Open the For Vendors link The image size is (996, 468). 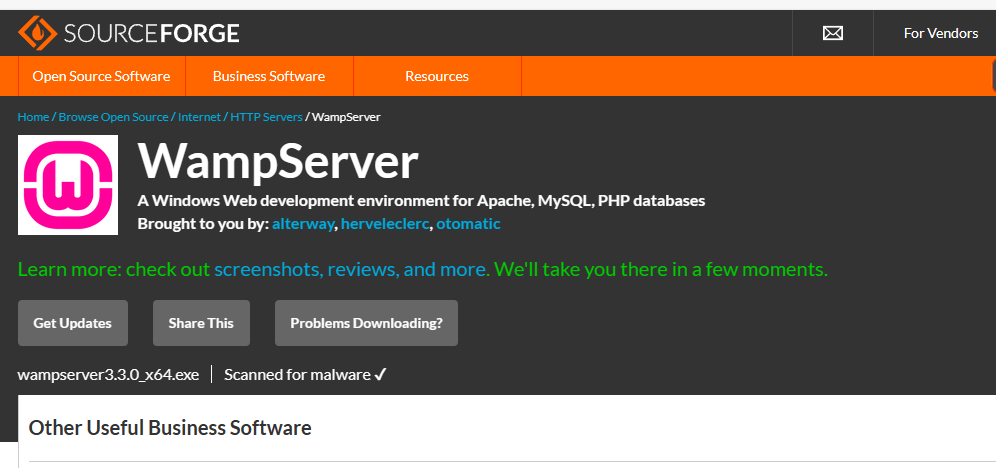coord(940,33)
